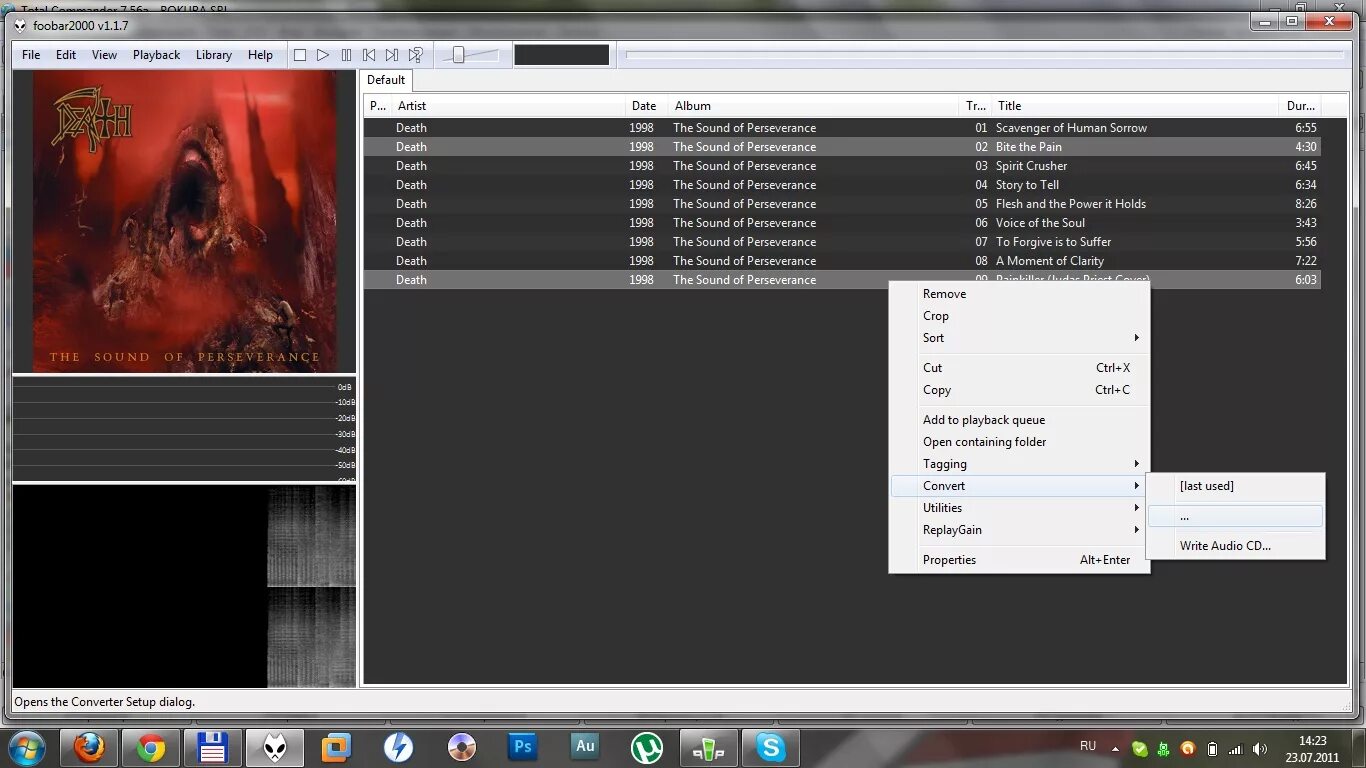This screenshot has width=1366, height=768.
Task: Choose Open containing folder
Action: [1019, 442]
